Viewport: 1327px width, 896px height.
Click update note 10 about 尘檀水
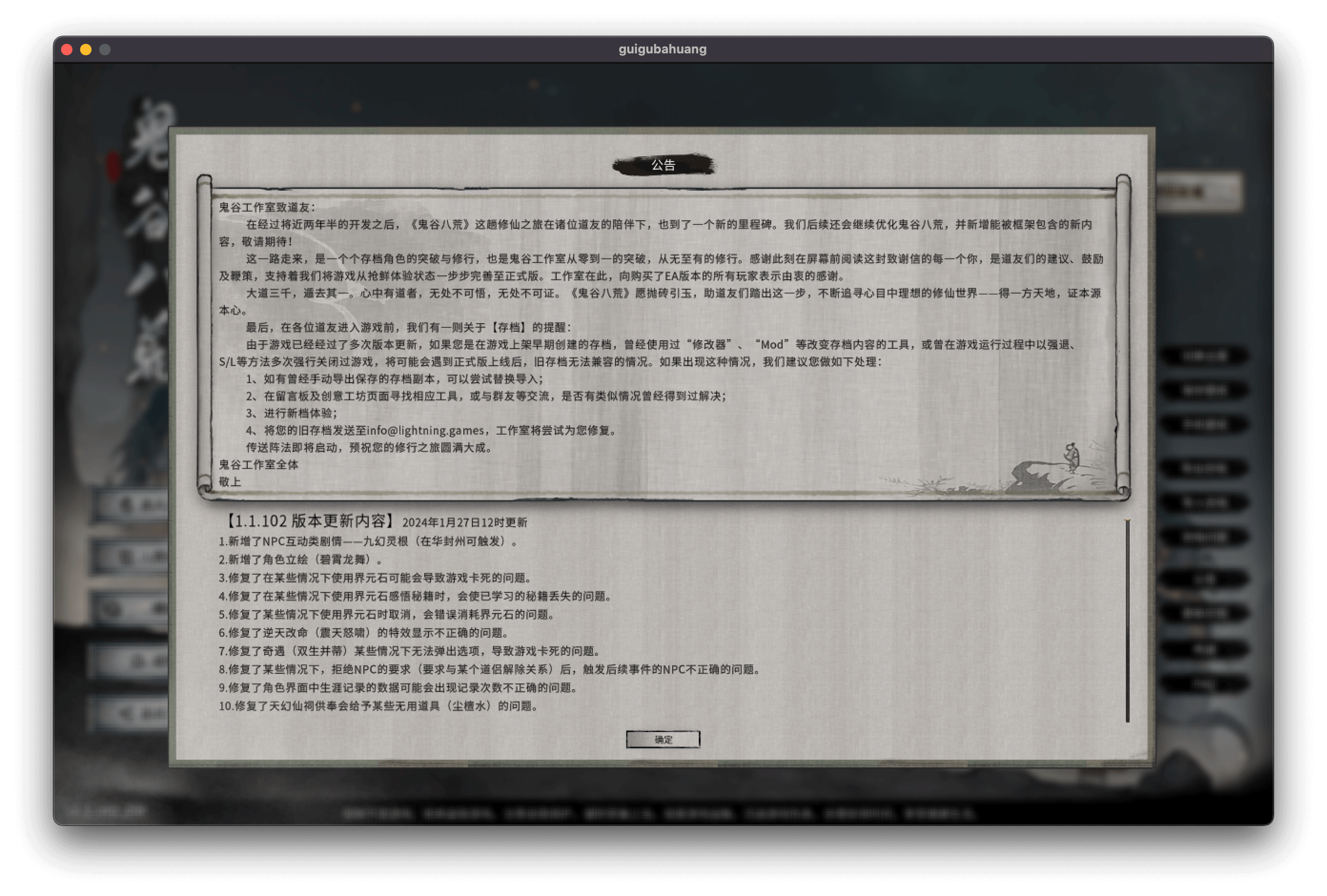[x=378, y=705]
